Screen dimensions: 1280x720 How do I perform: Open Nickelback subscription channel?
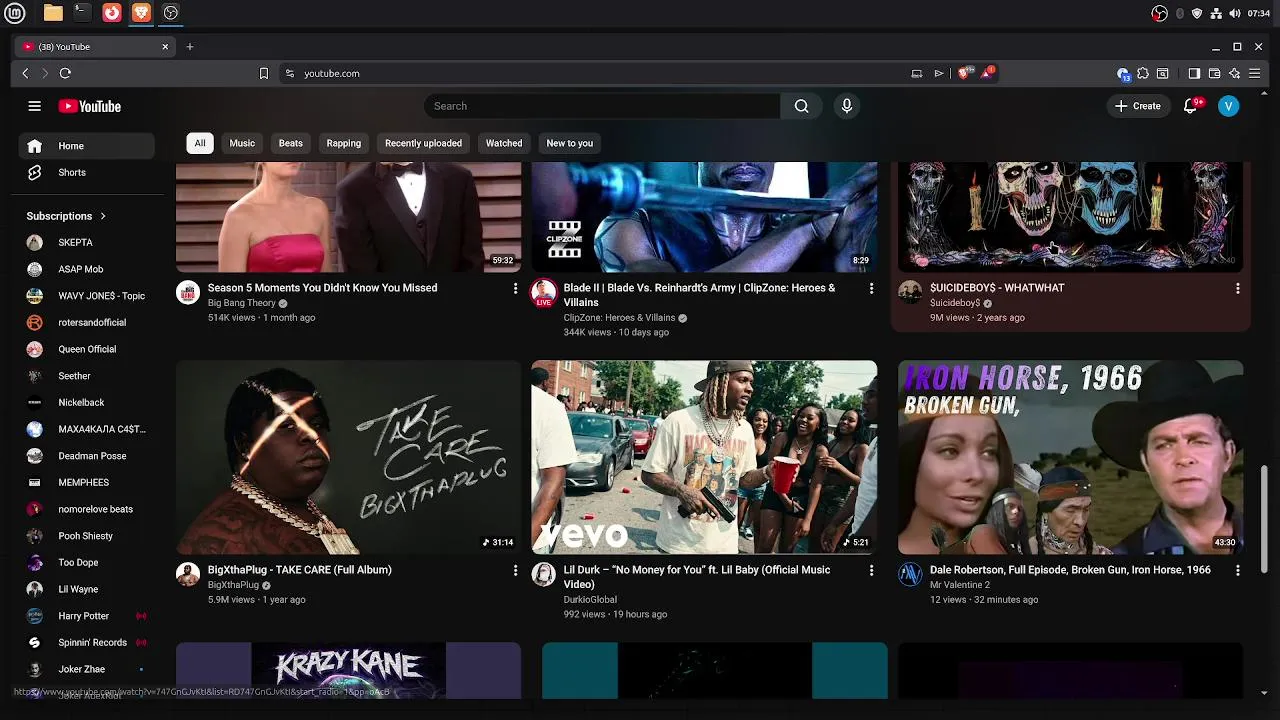86,402
